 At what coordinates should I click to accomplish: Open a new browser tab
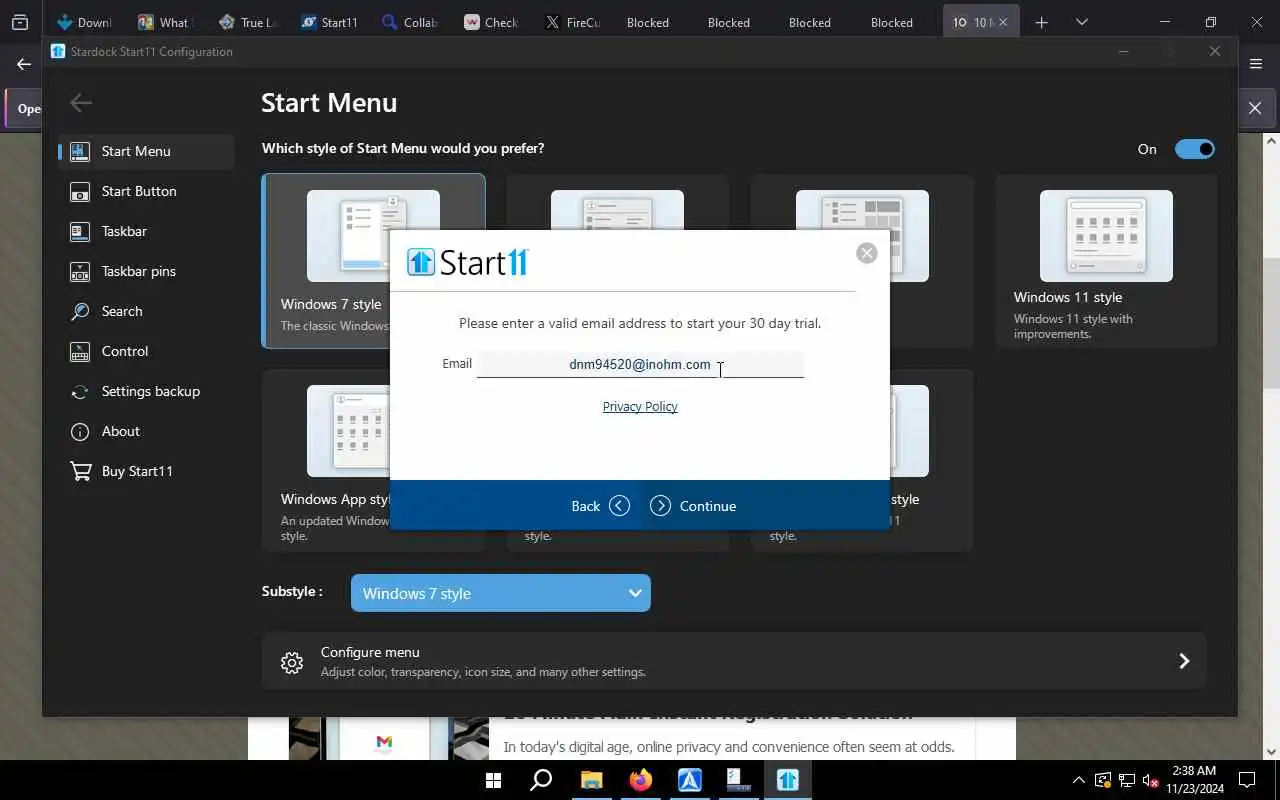click(x=1041, y=22)
